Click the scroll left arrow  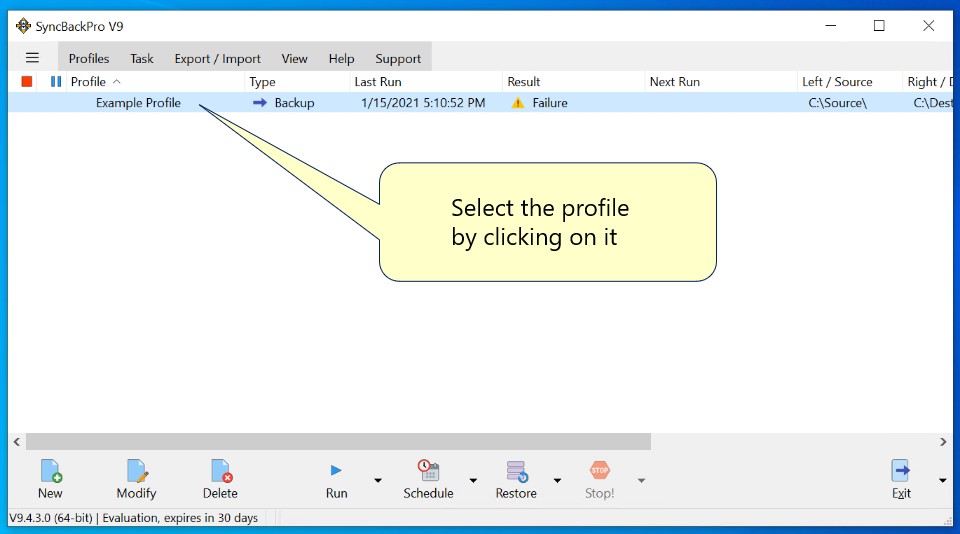pos(17,442)
